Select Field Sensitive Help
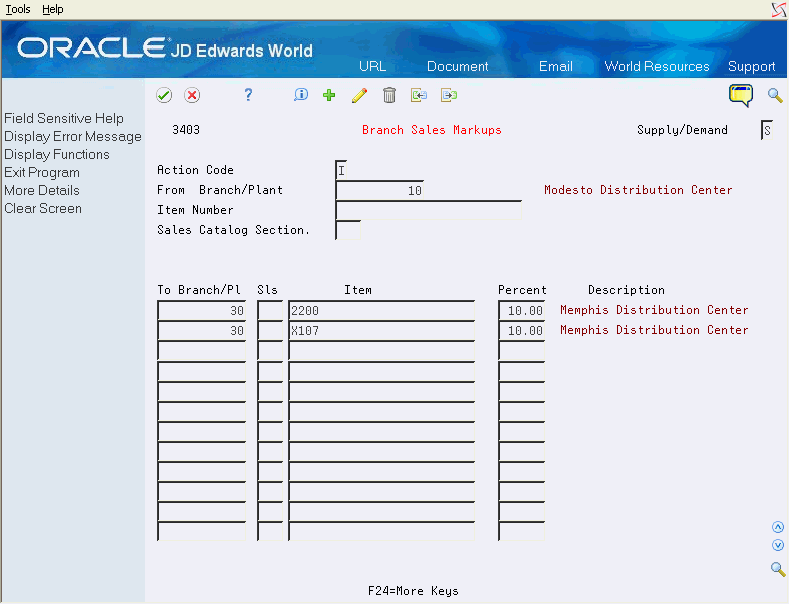The image size is (789, 604). click(x=64, y=118)
